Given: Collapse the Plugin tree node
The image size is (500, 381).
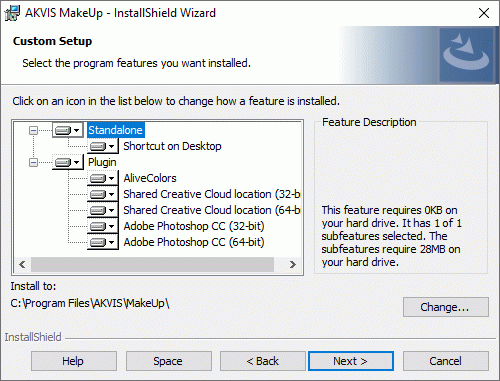Looking at the screenshot, I should (33, 162).
